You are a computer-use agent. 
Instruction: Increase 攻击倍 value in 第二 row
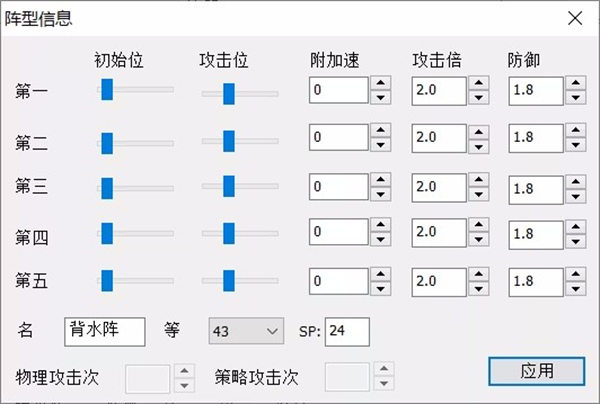(479, 132)
